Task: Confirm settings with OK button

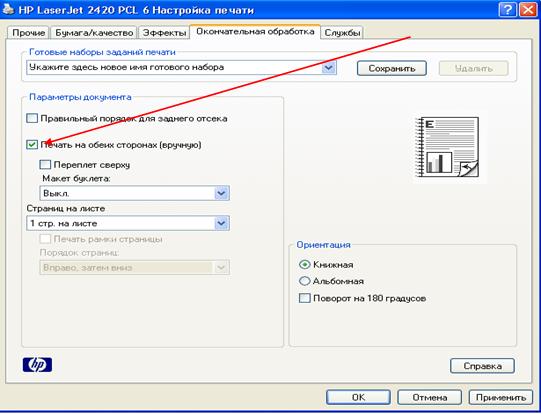Action: point(358,397)
